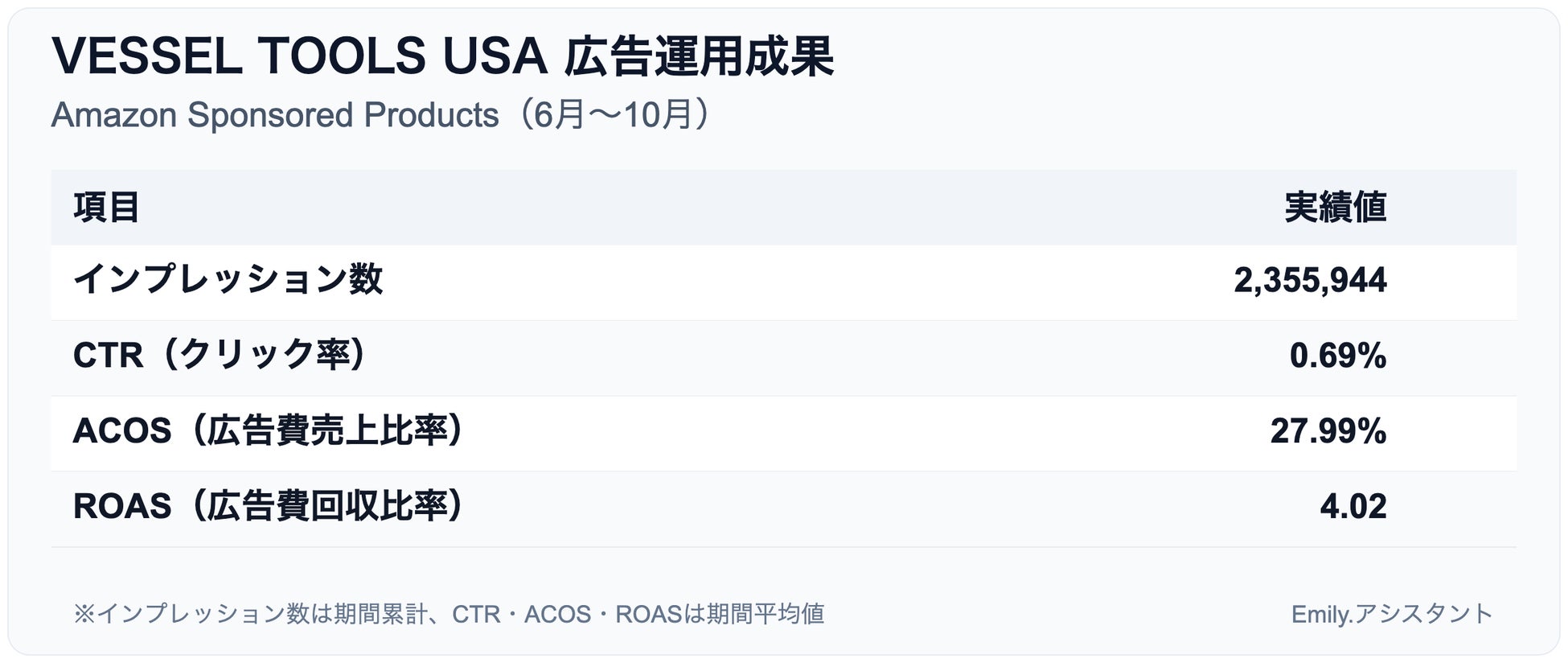
Task: Select the インプレッション数 row label
Action: click(228, 280)
